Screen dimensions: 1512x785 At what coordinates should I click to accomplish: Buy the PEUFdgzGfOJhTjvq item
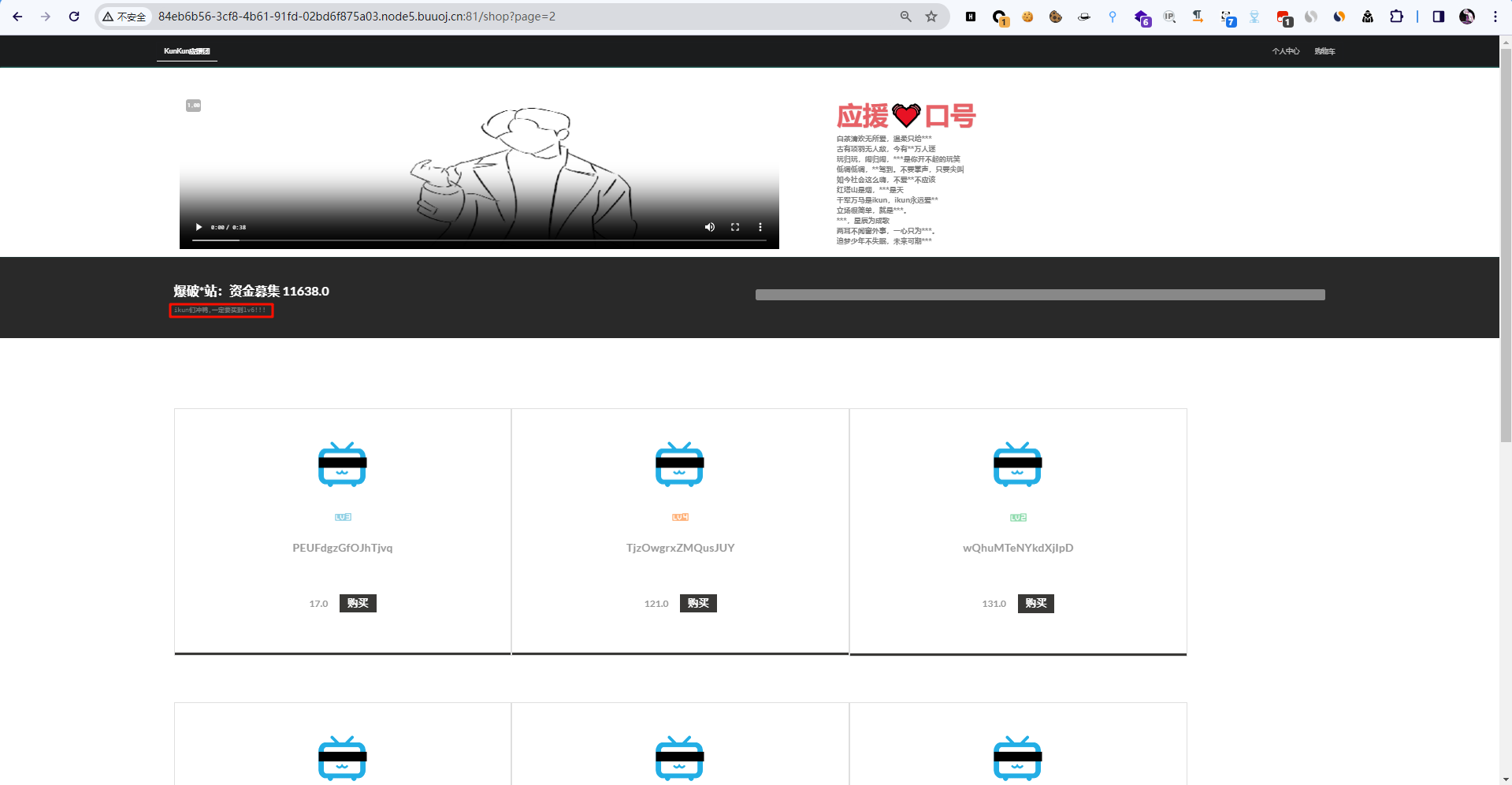coord(358,603)
